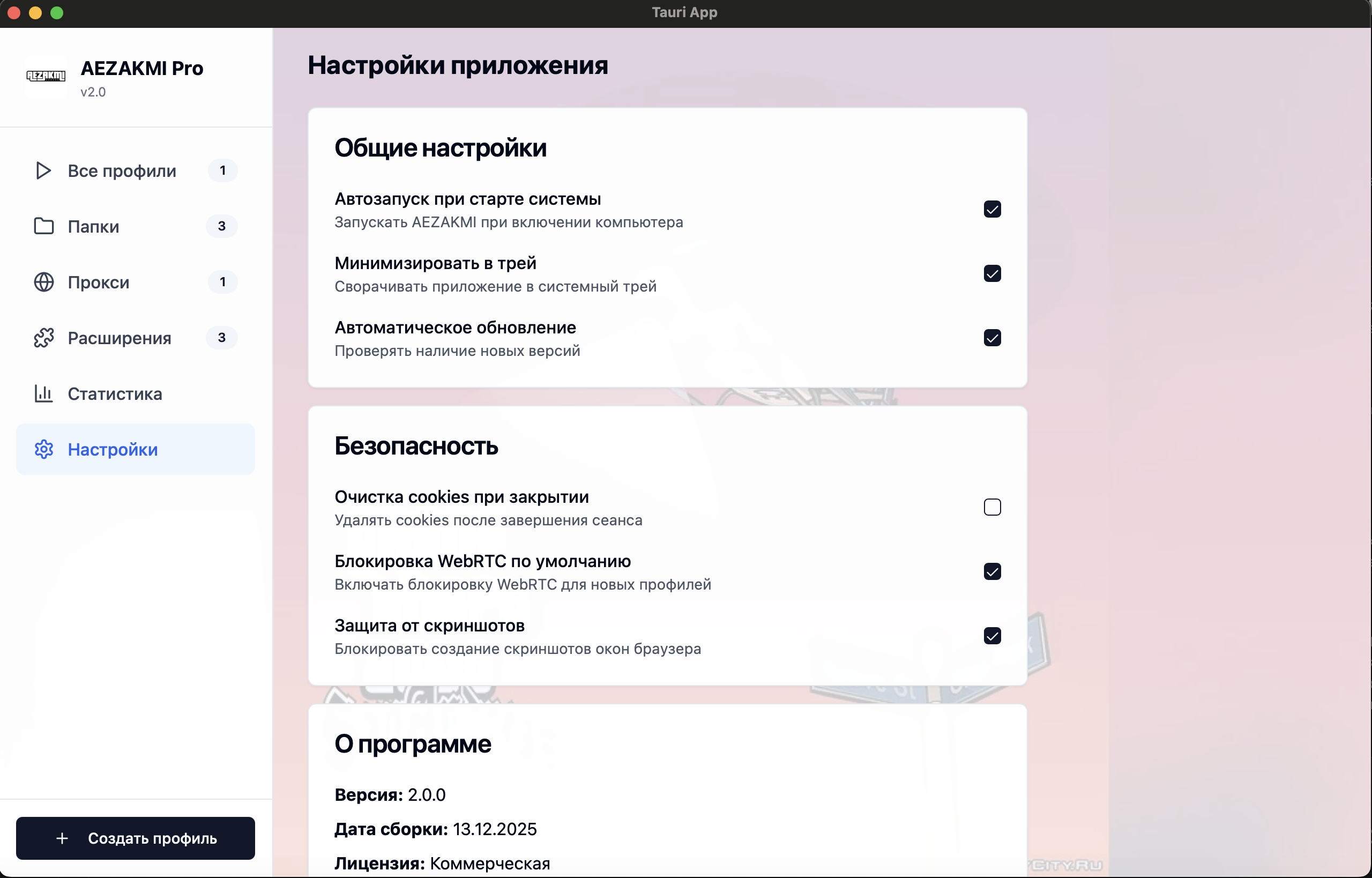Switch to the Статистика section

pyautogui.click(x=114, y=393)
